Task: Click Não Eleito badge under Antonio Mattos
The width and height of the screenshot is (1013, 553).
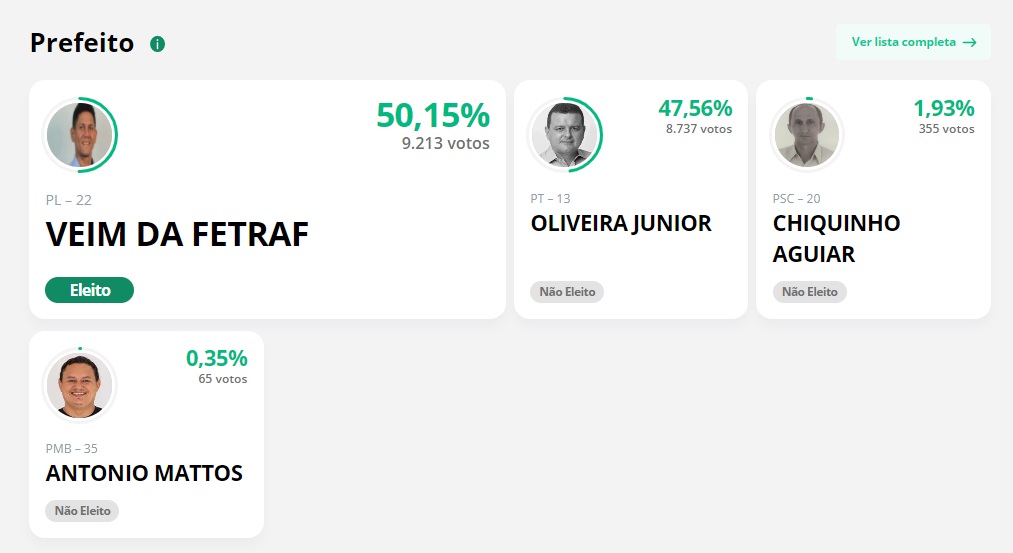Action: coord(82,511)
